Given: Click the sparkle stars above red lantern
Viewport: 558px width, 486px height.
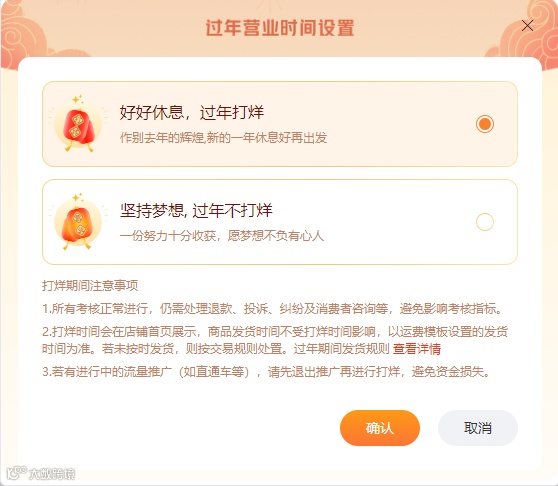Looking at the screenshot, I should [x=78, y=99].
